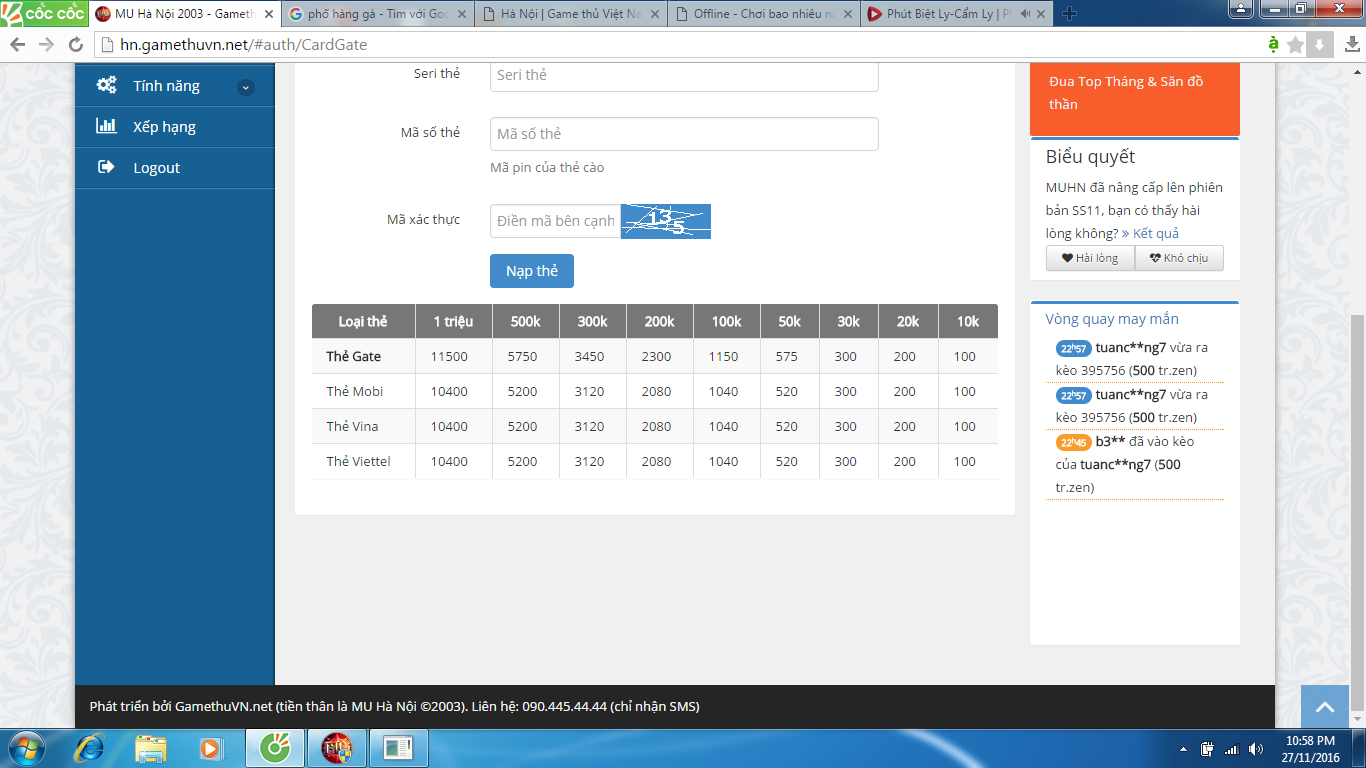Viewport: 1366px width, 768px height.
Task: Switch to Cốc Cốc taskbar button
Action: pos(275,748)
